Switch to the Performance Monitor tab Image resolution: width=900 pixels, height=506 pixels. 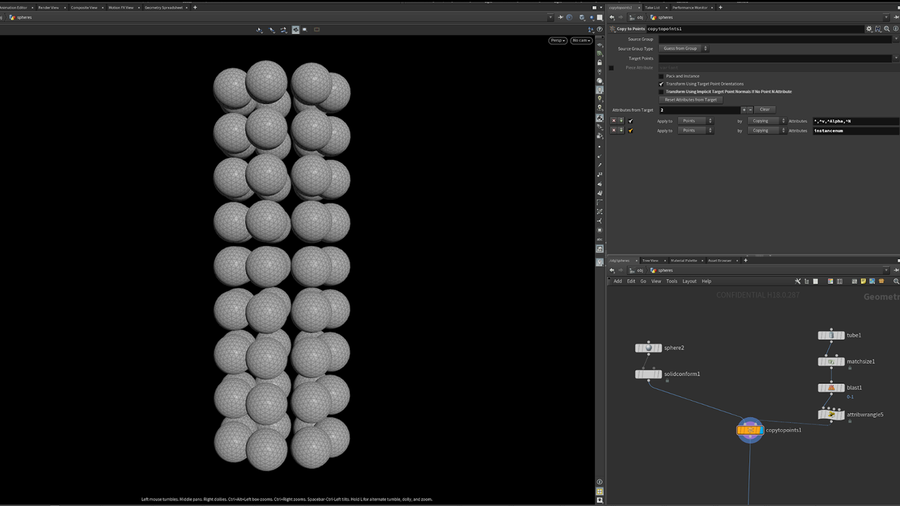point(690,7)
